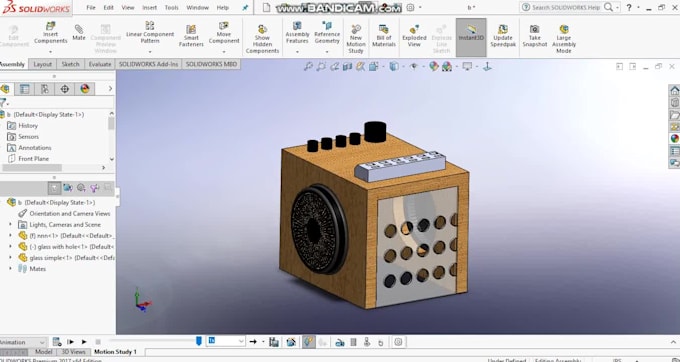The width and height of the screenshot is (680, 362).
Task: Click Show Hidden Components
Action: pos(262,39)
